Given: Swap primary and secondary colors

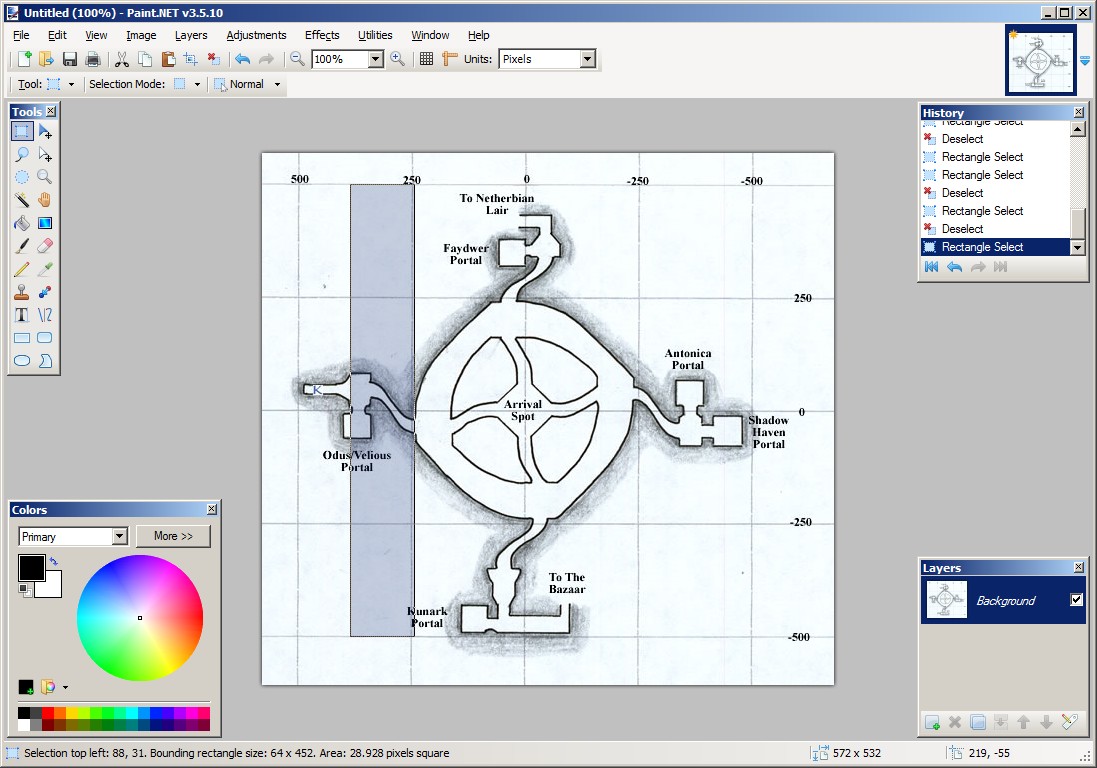Looking at the screenshot, I should point(53,561).
